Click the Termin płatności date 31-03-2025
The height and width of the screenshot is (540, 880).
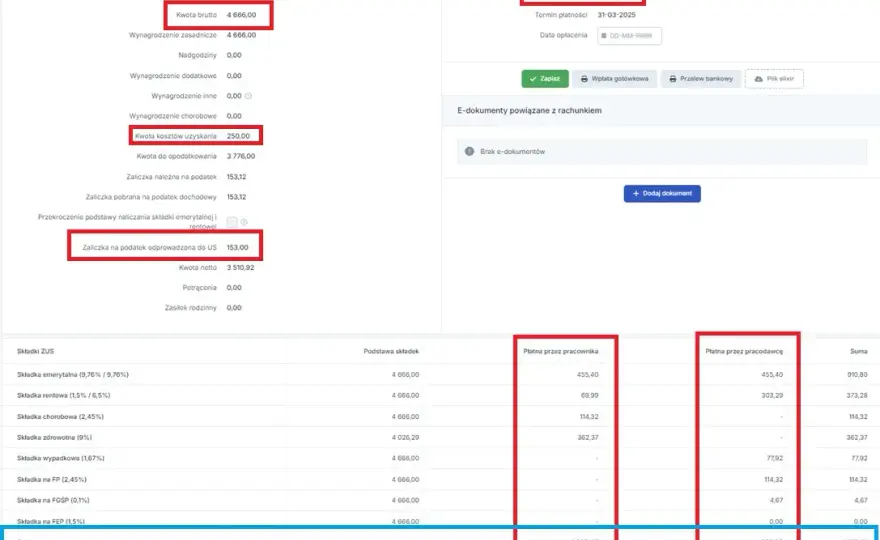617,15
